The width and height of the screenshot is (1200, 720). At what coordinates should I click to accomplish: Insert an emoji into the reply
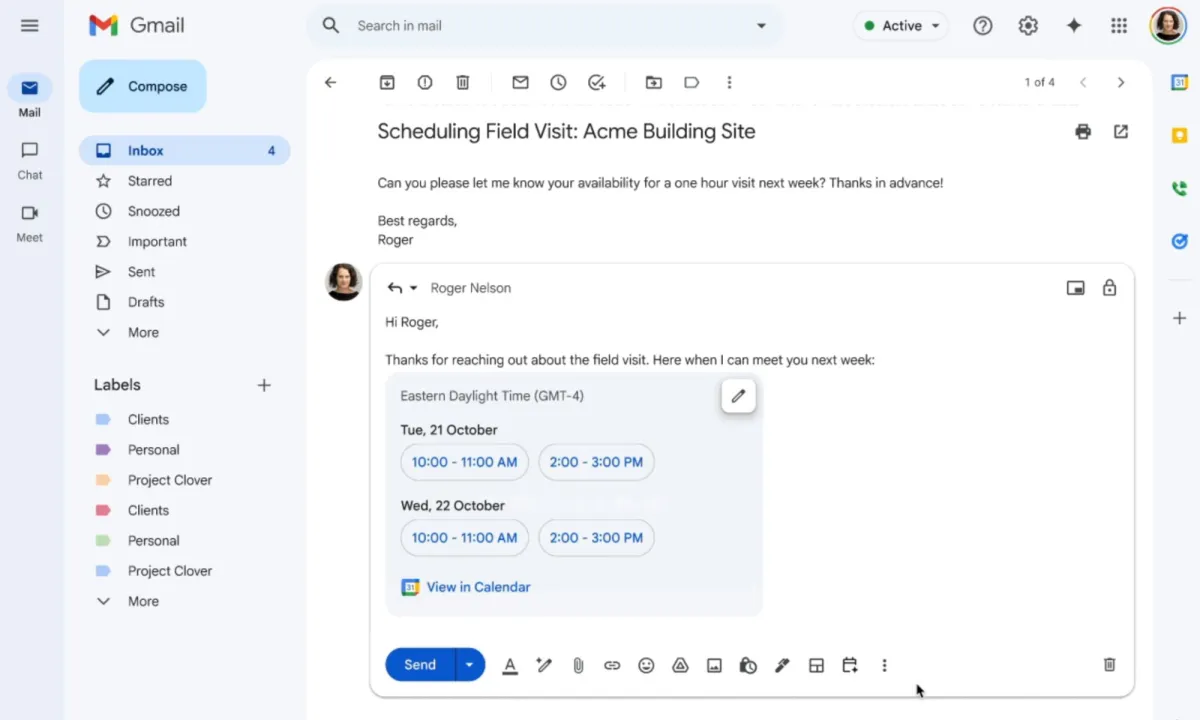(646, 665)
